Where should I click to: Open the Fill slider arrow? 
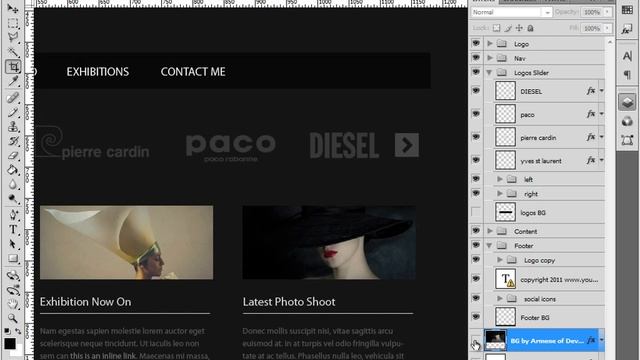tap(607, 28)
